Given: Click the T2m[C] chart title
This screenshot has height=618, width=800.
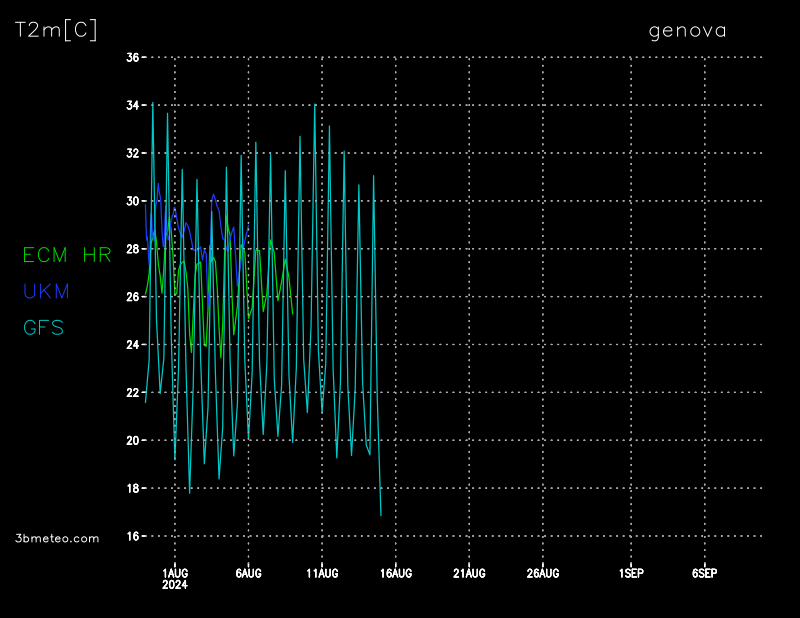Looking at the screenshot, I should (56, 30).
